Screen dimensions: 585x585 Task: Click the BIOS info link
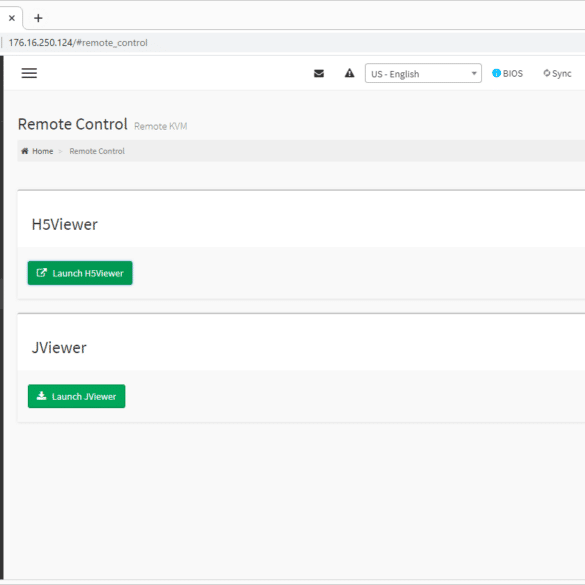click(507, 73)
